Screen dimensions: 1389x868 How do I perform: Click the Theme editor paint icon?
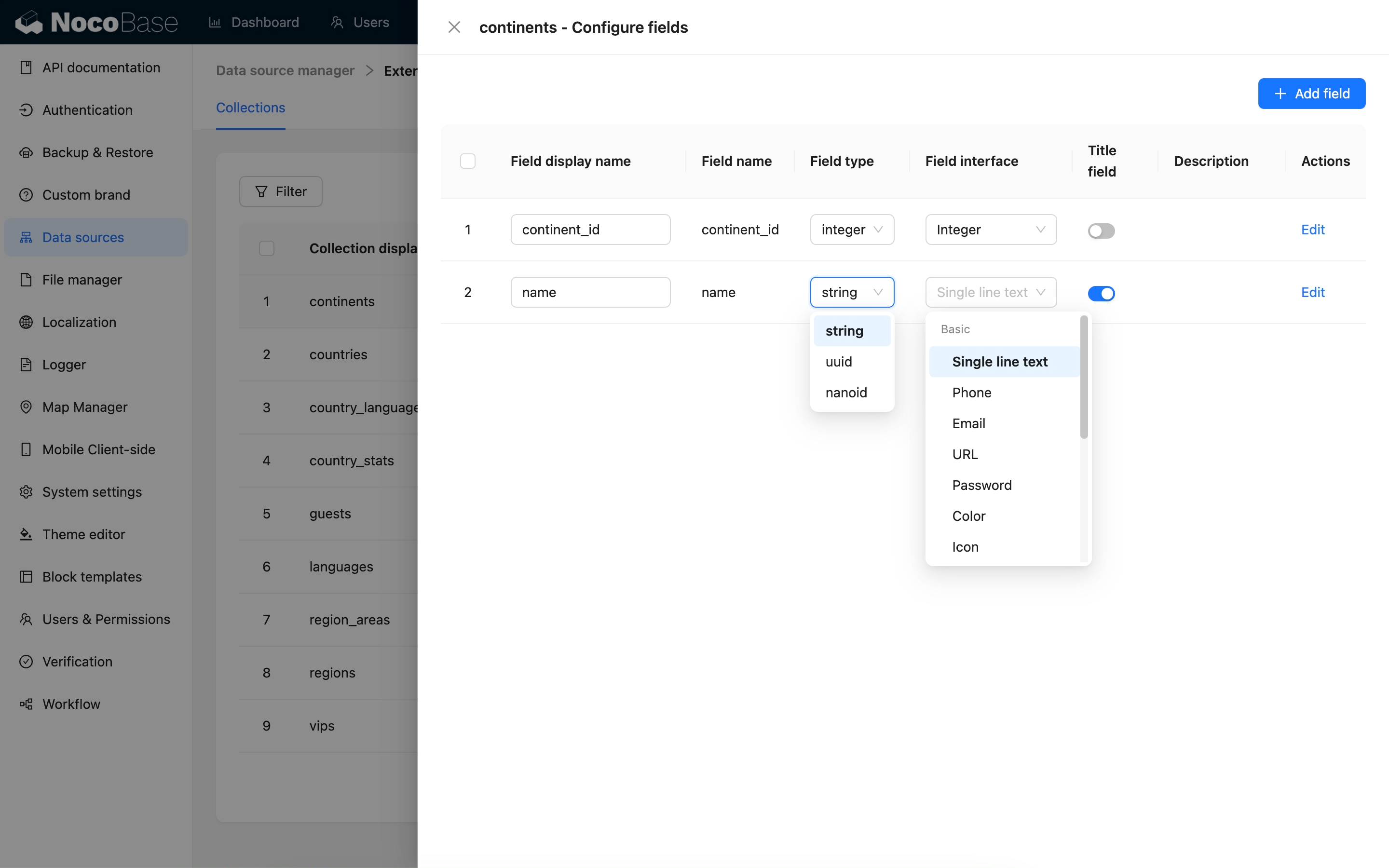coord(26,534)
